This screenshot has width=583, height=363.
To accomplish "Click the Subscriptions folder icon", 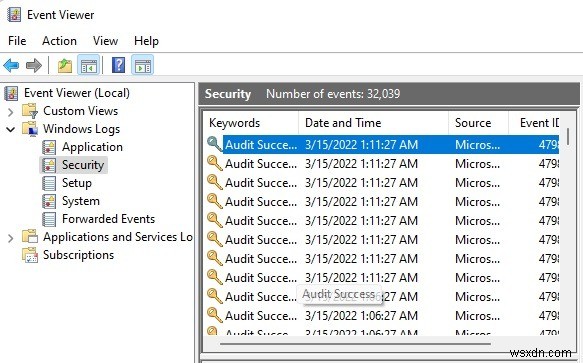I will pyautogui.click(x=30, y=255).
